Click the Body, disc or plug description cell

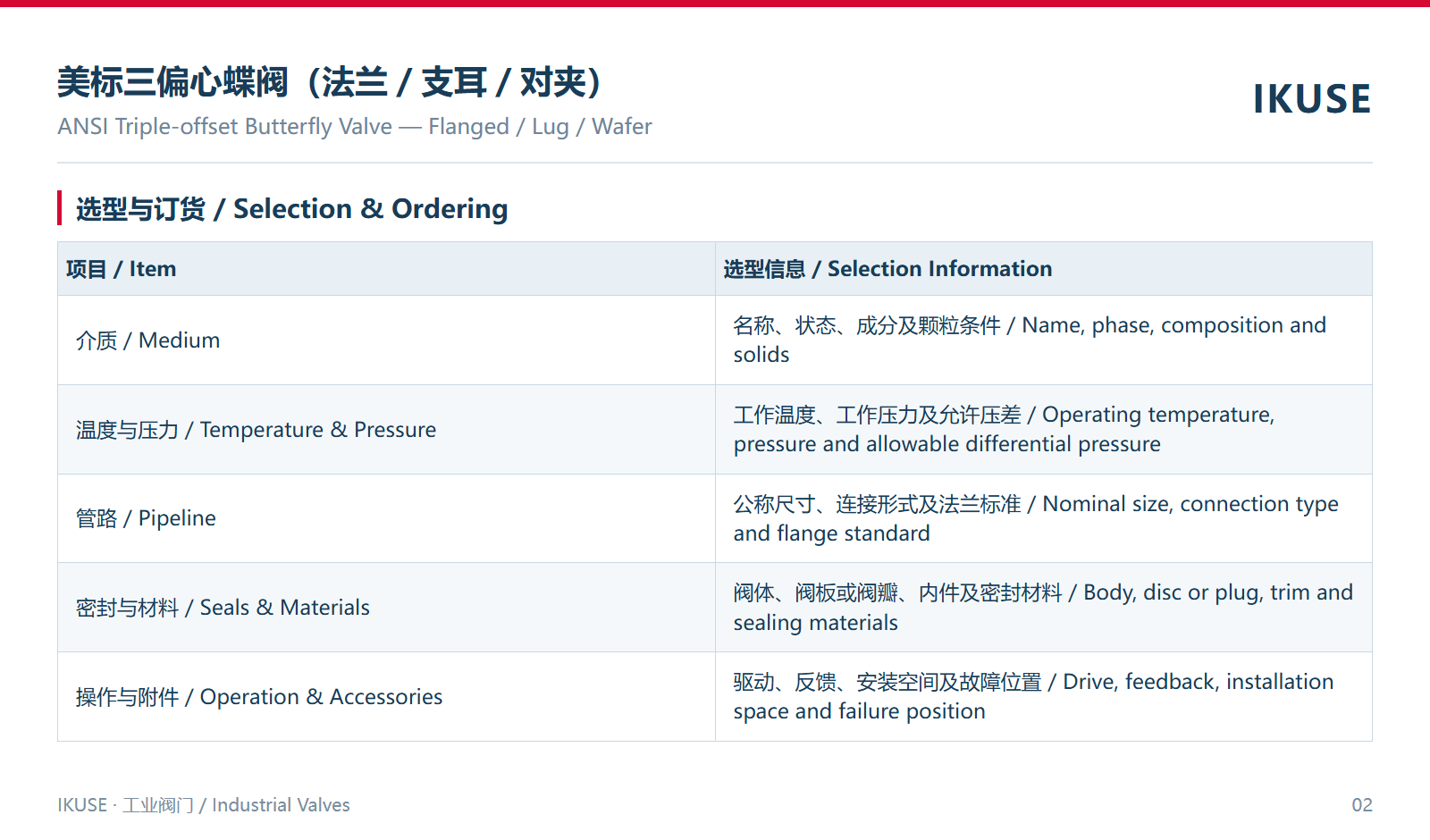click(x=1044, y=608)
